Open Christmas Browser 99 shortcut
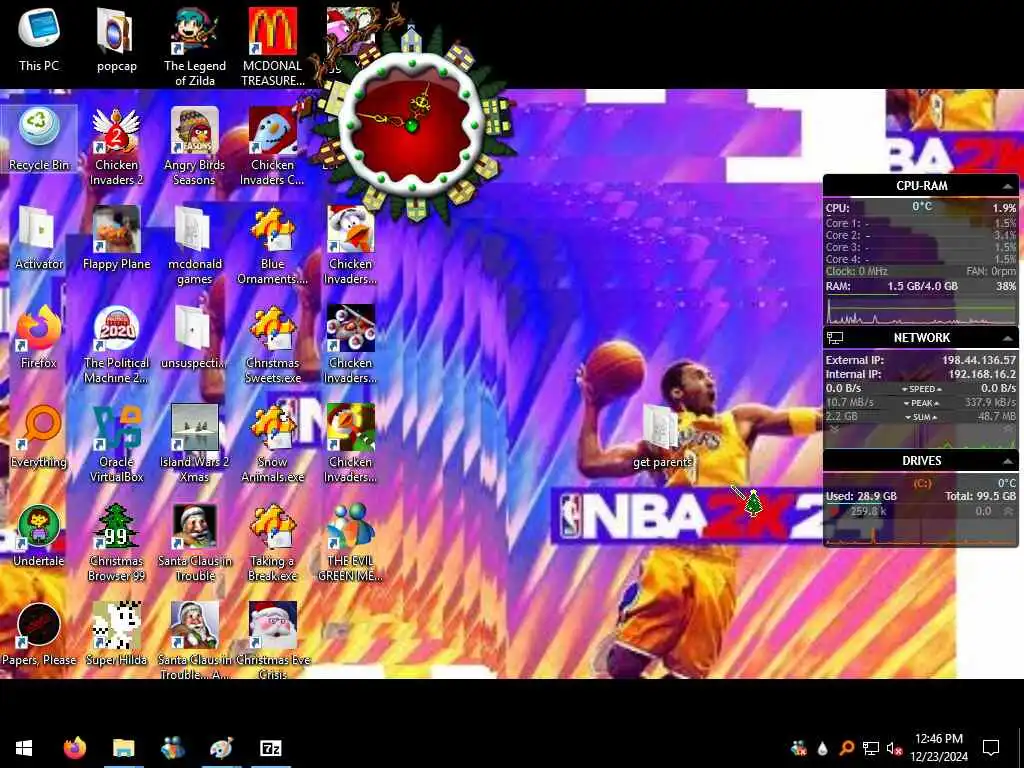Viewport: 1024px width, 768px height. 116,543
